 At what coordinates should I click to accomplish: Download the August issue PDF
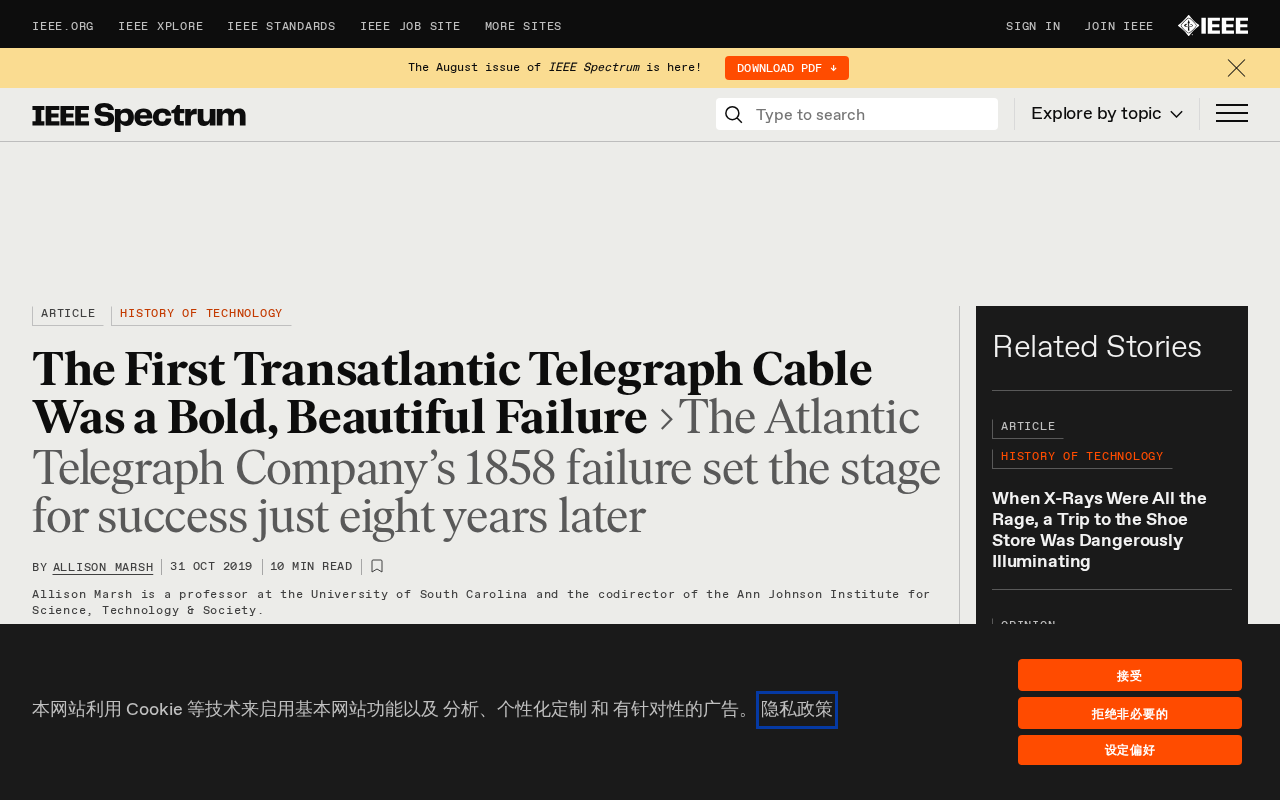[787, 68]
